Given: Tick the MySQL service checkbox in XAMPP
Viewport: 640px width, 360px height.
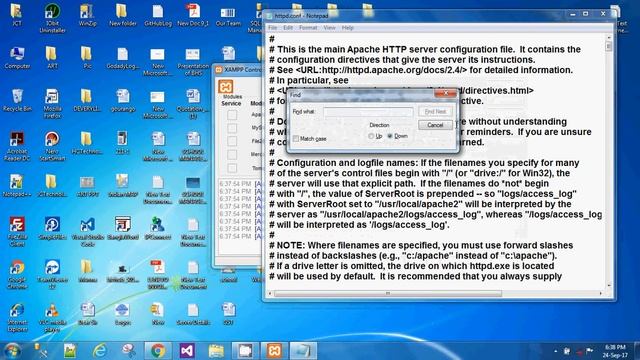Looking at the screenshot, I should [232, 128].
